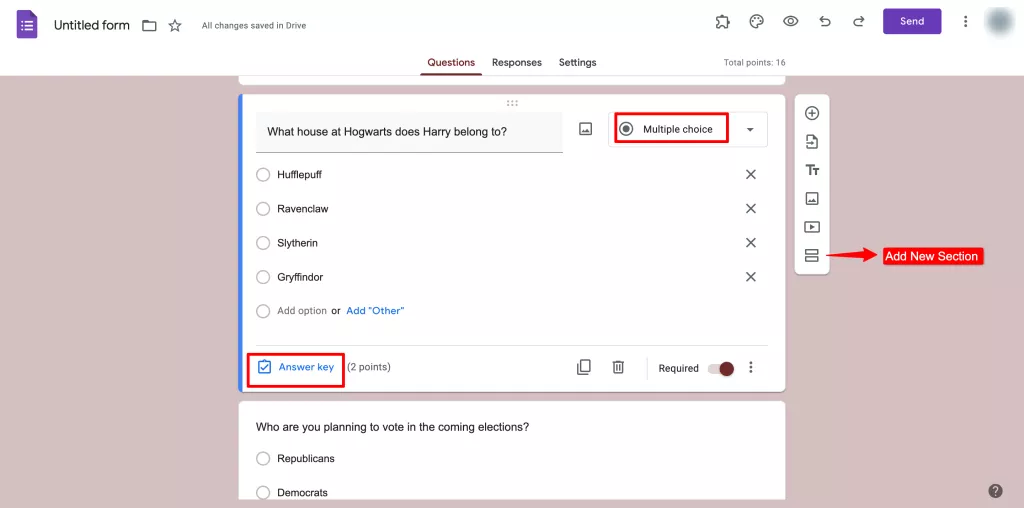Image resolution: width=1024 pixels, height=508 pixels.
Task: Open the customize theme palette icon
Action: point(756,22)
